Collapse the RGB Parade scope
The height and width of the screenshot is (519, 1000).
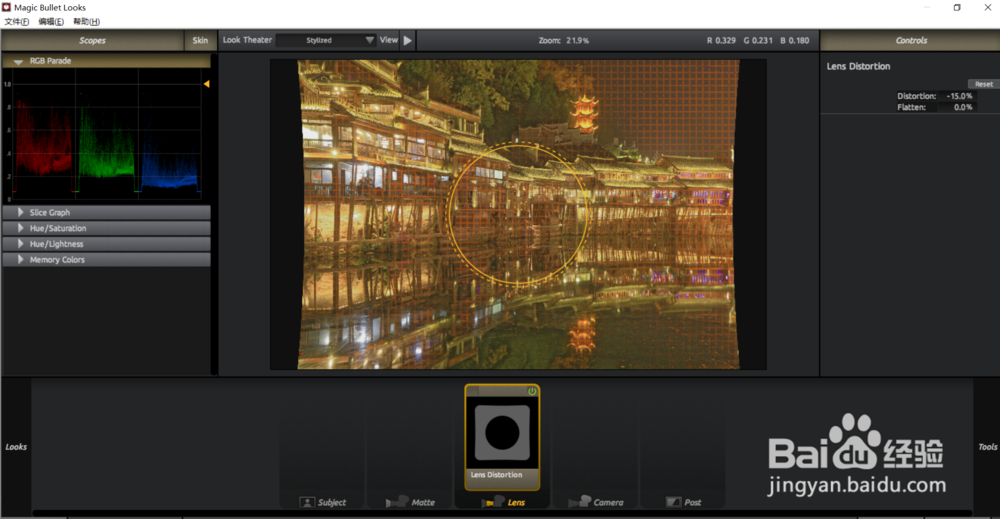18,61
